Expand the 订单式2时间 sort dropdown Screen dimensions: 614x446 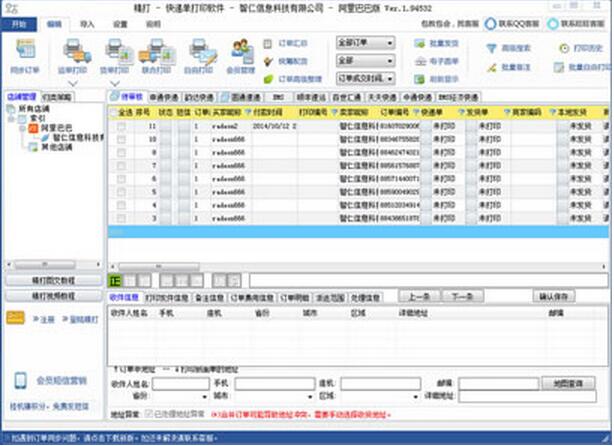click(x=365, y=77)
